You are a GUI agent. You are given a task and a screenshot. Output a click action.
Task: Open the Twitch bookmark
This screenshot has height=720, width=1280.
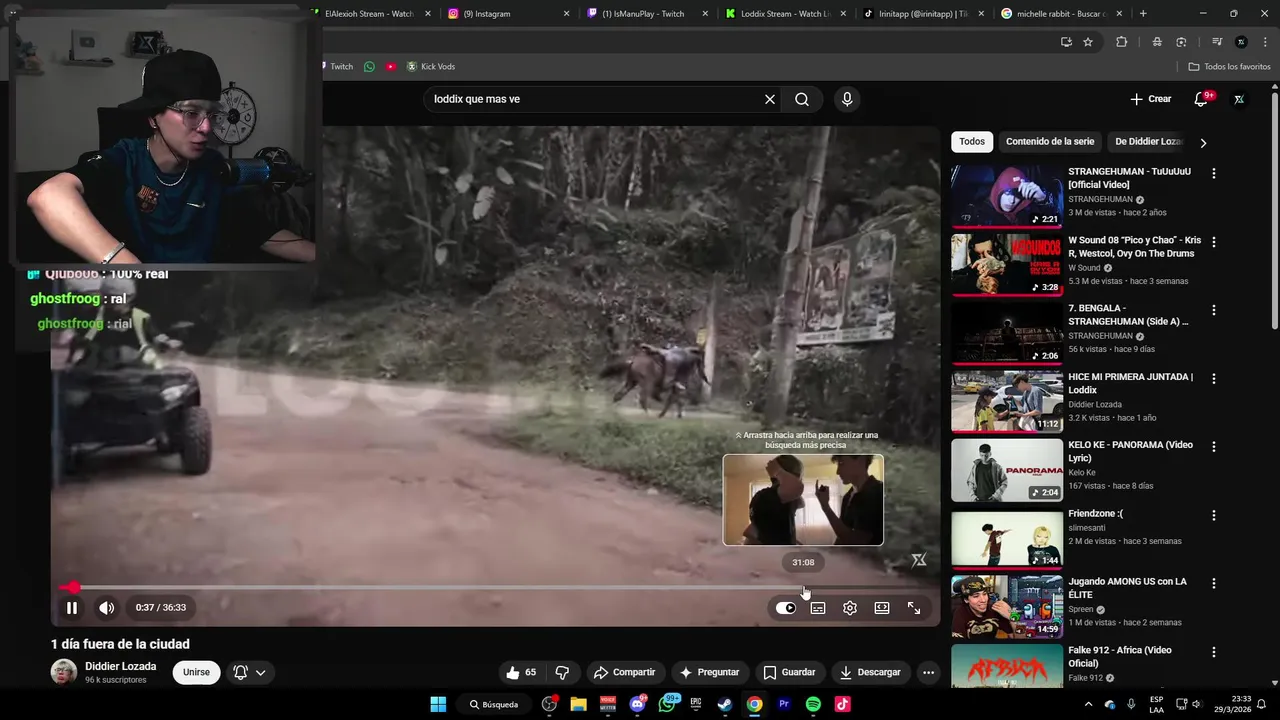pos(336,66)
